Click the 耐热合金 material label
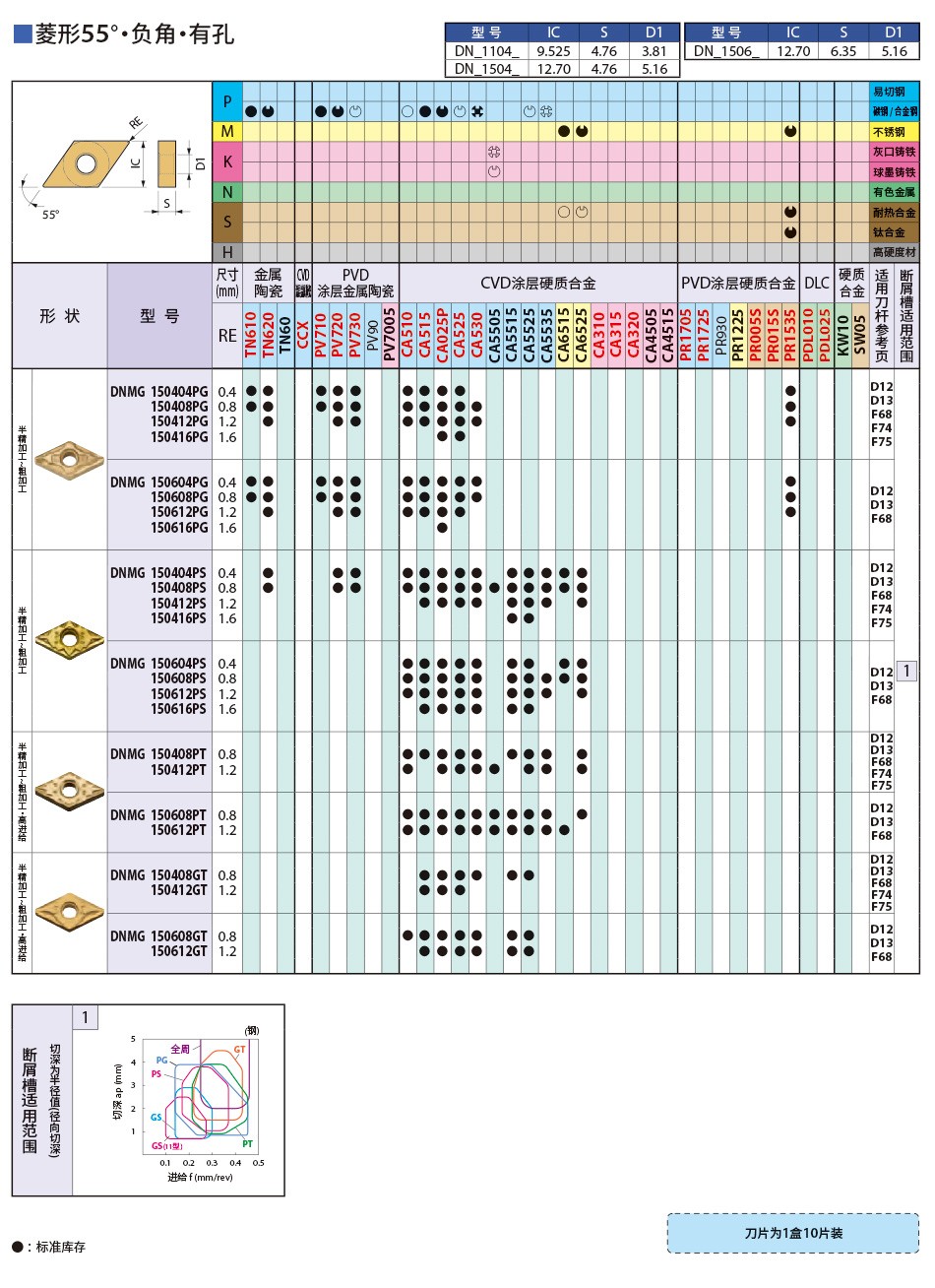 click(894, 212)
